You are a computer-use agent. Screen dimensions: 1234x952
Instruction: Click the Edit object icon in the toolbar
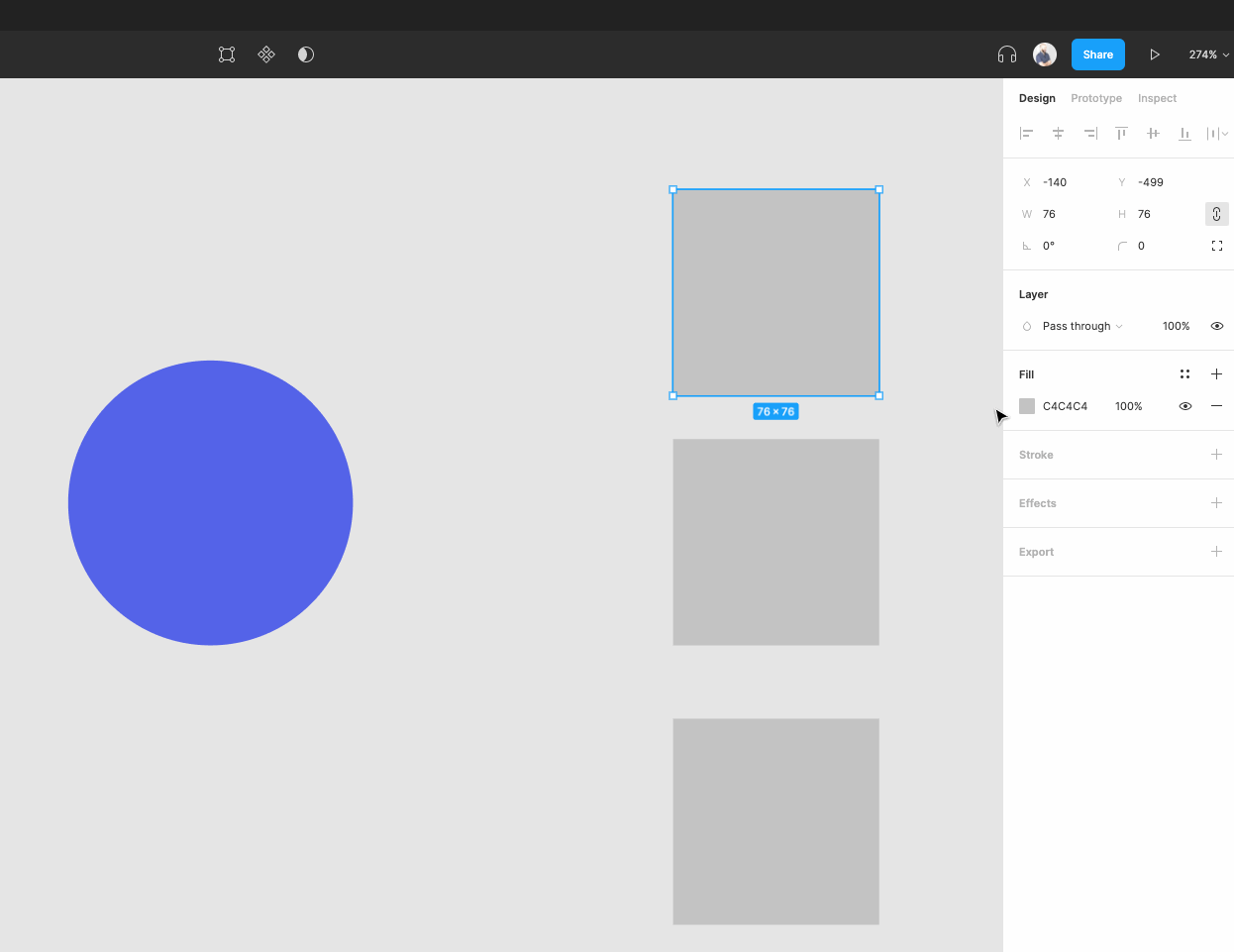[227, 54]
